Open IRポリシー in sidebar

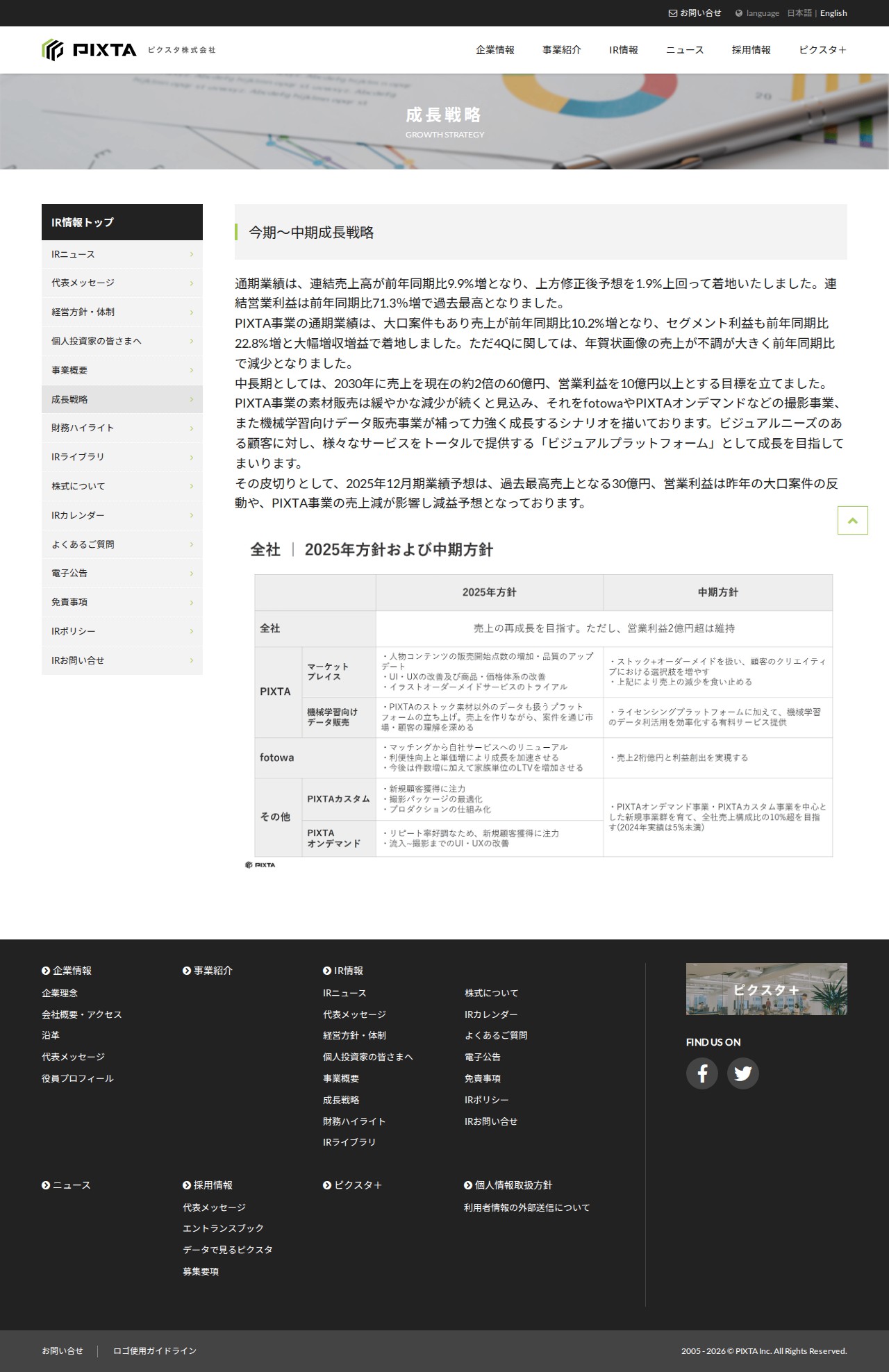[x=122, y=632]
